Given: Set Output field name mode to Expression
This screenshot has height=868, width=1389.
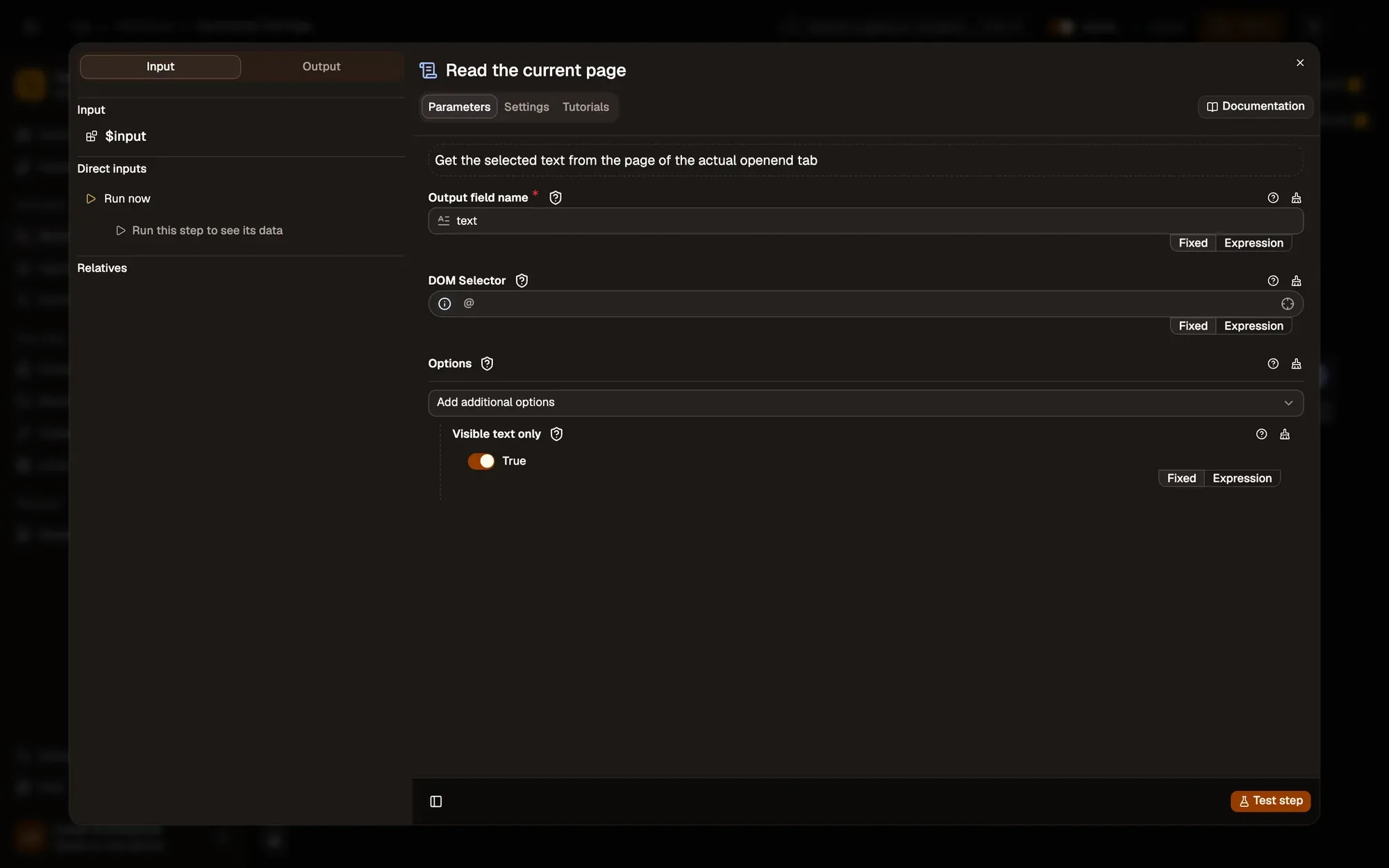Looking at the screenshot, I should click(1254, 243).
